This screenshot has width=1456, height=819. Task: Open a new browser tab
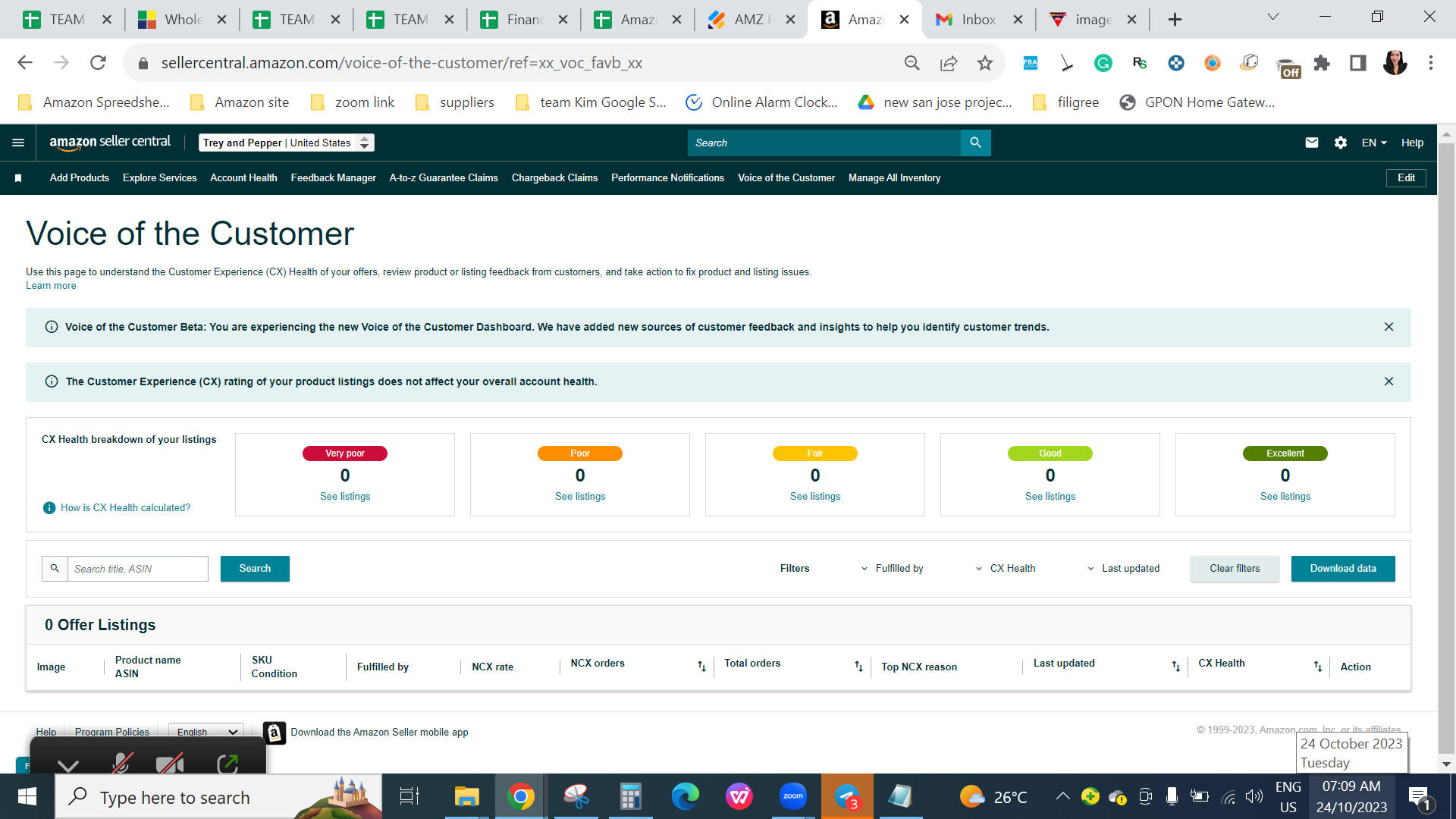(1175, 20)
